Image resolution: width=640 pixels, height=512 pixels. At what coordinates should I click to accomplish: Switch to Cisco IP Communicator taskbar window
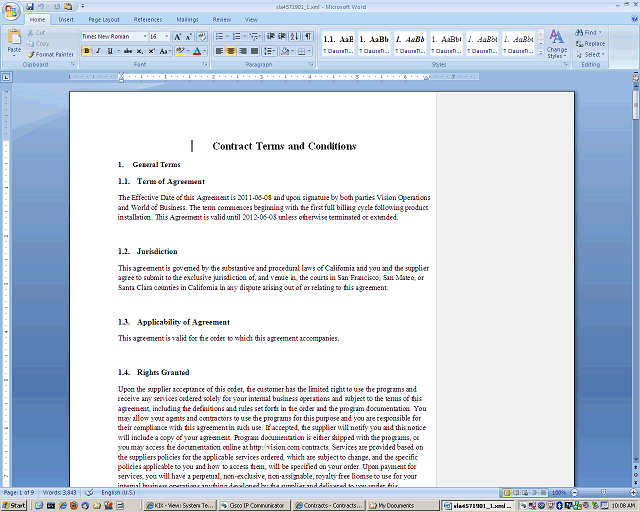point(253,505)
